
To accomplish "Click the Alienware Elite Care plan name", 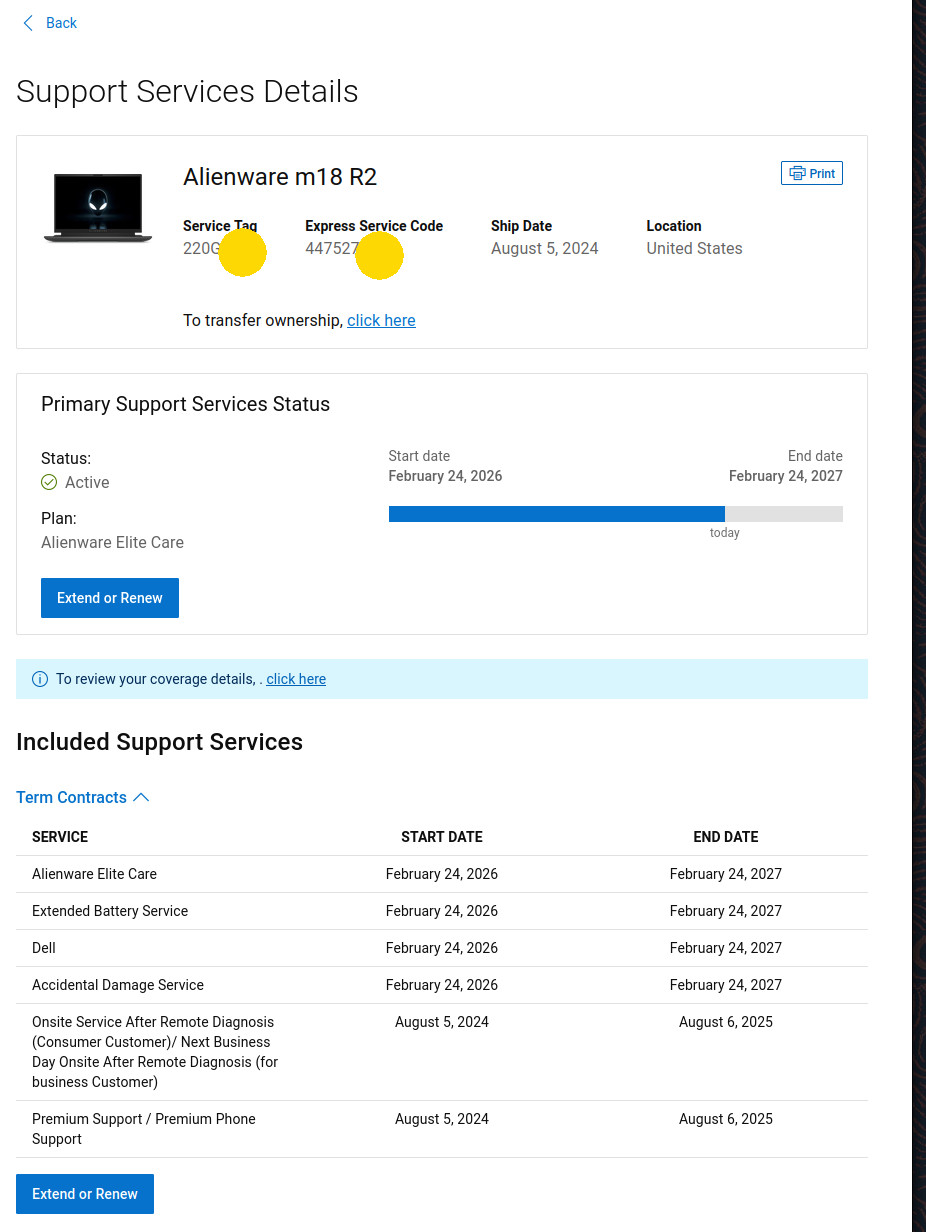I will tap(112, 542).
